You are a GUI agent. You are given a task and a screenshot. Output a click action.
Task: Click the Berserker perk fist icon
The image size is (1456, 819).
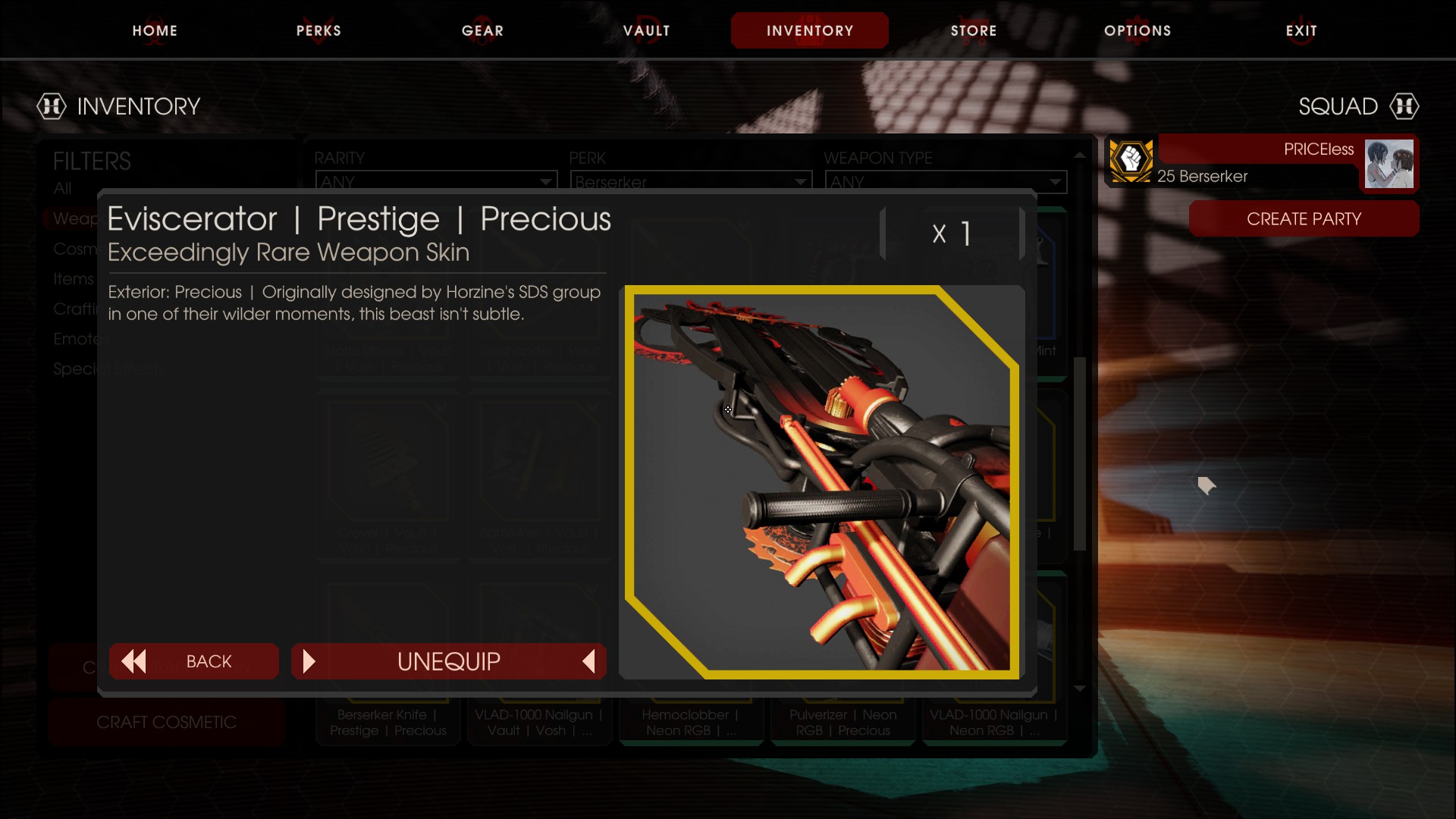(1131, 161)
